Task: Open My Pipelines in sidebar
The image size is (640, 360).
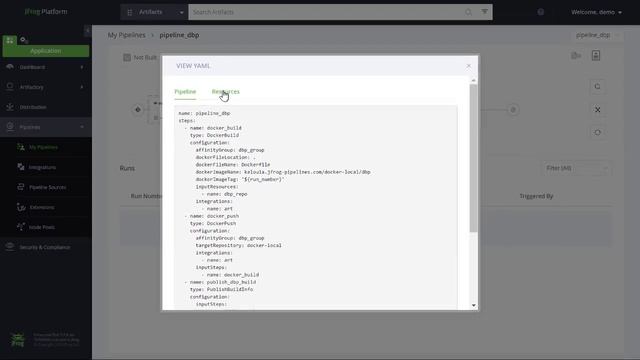Action: [43, 147]
